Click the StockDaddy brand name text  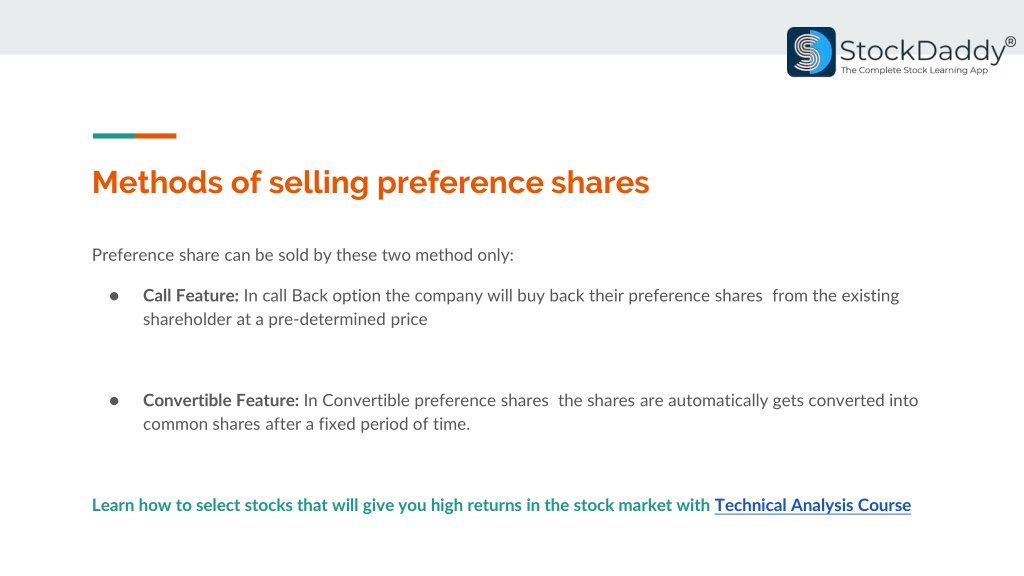921,50
